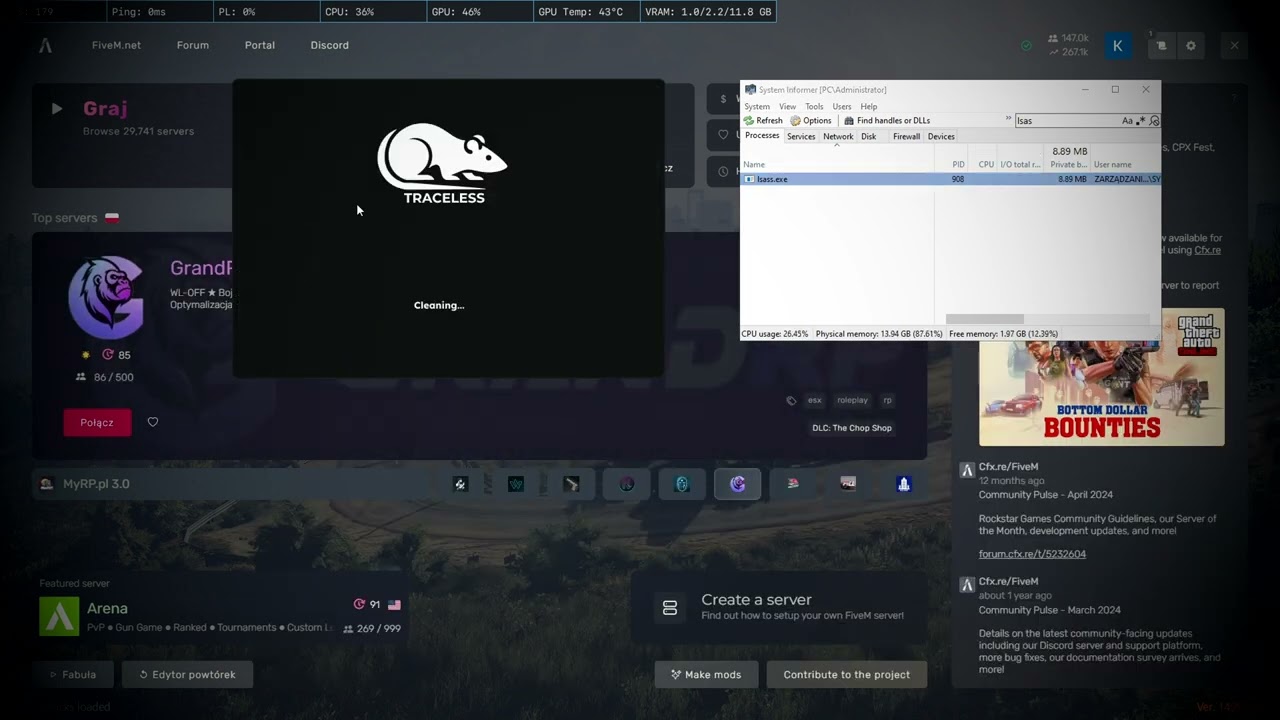The image size is (1280, 720).
Task: Switch to the Devices tab
Action: click(x=941, y=136)
